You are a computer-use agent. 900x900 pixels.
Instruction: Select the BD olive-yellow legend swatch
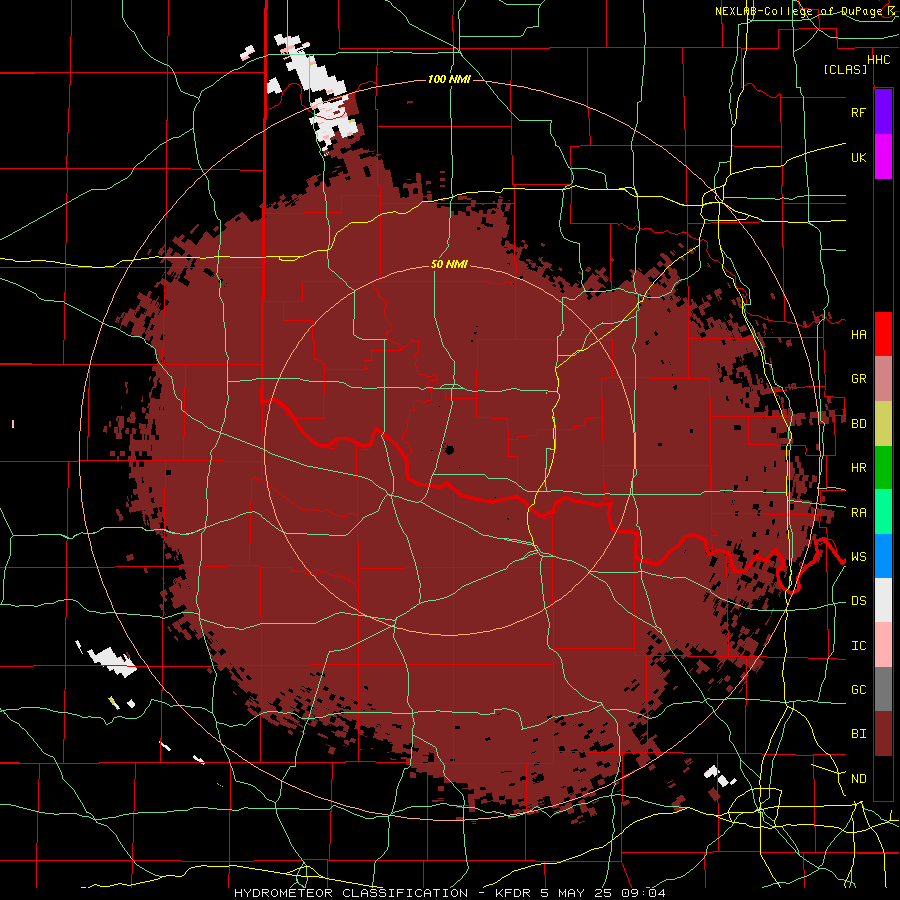click(x=883, y=423)
